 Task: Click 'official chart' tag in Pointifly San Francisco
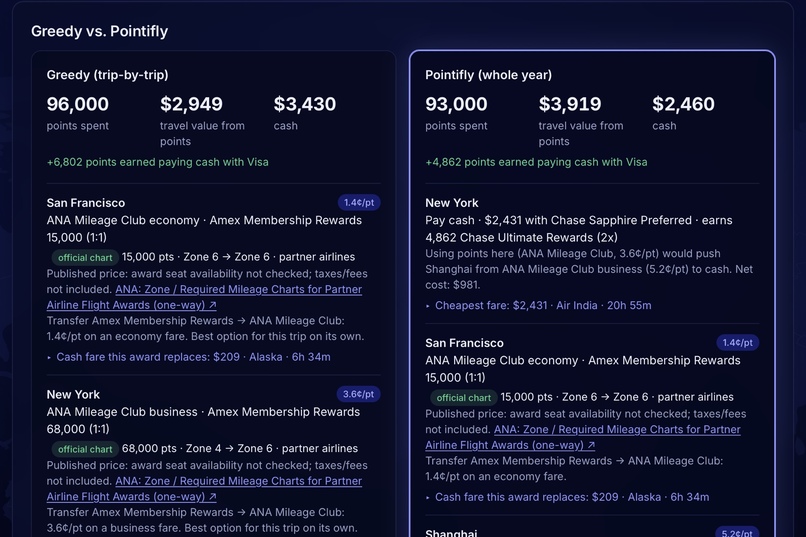coord(464,398)
